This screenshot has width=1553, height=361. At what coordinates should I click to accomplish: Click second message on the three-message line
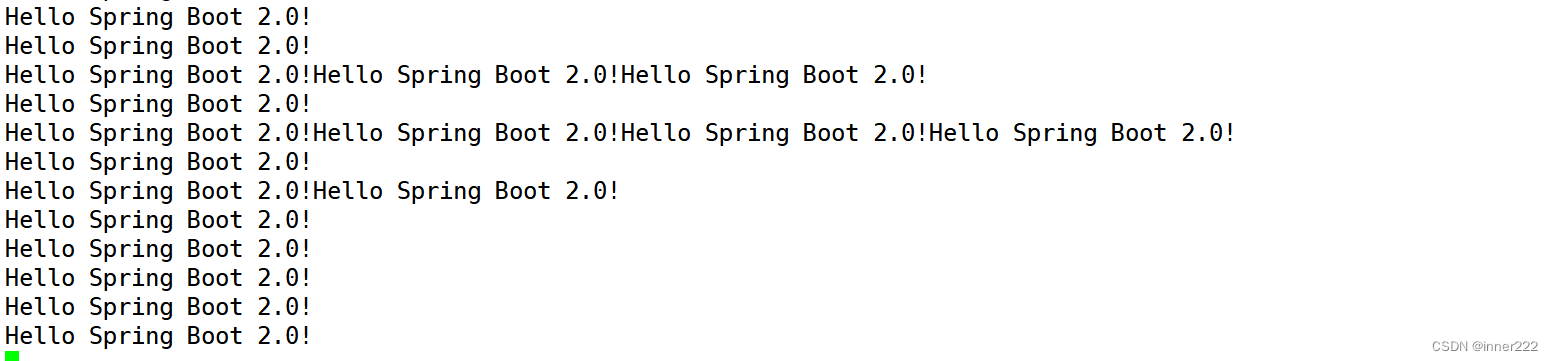click(466, 75)
